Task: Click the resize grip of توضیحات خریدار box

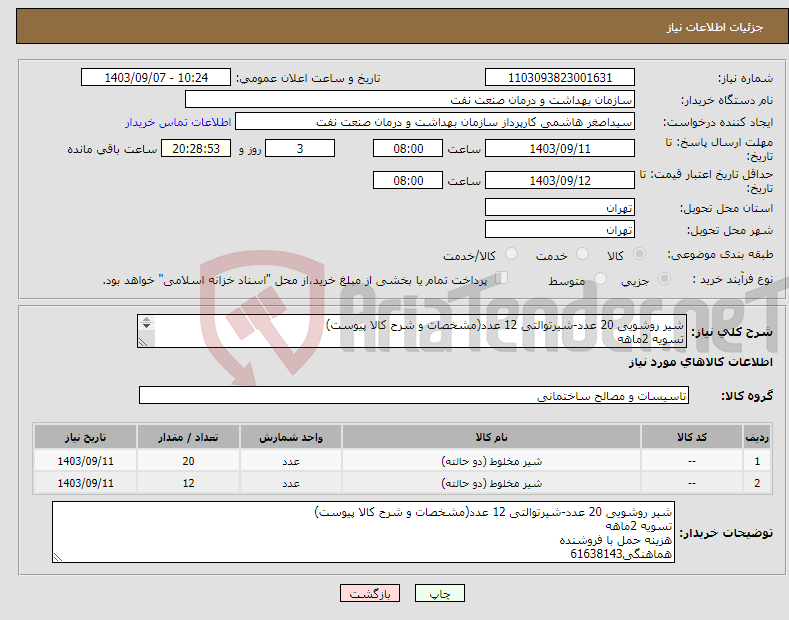Action: point(58,557)
